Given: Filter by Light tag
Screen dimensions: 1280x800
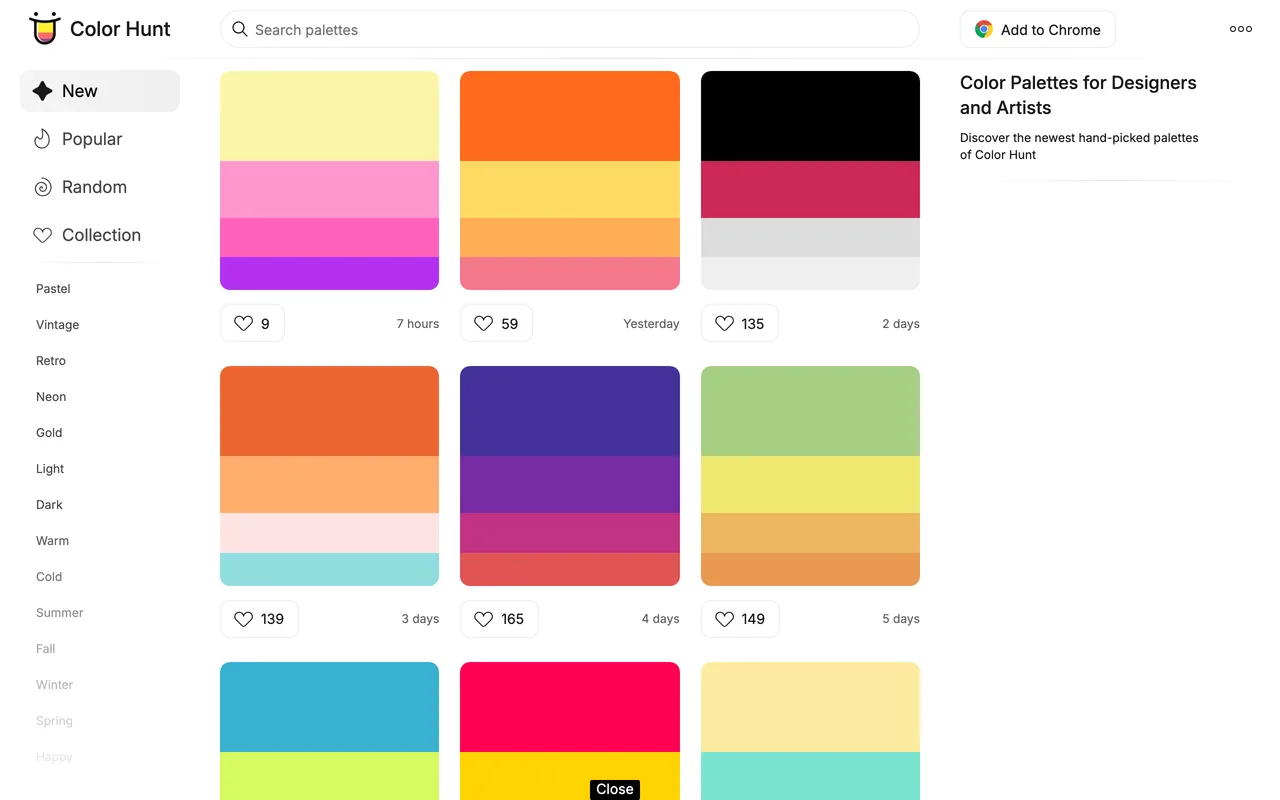Looking at the screenshot, I should point(50,468).
